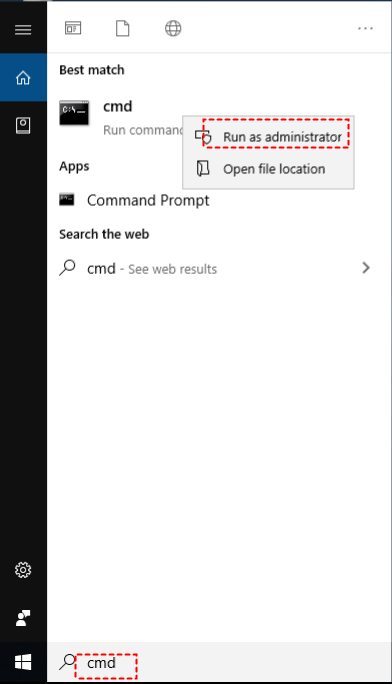Filter results by Apps icon
The width and height of the screenshot is (392, 684).
(x=73, y=28)
